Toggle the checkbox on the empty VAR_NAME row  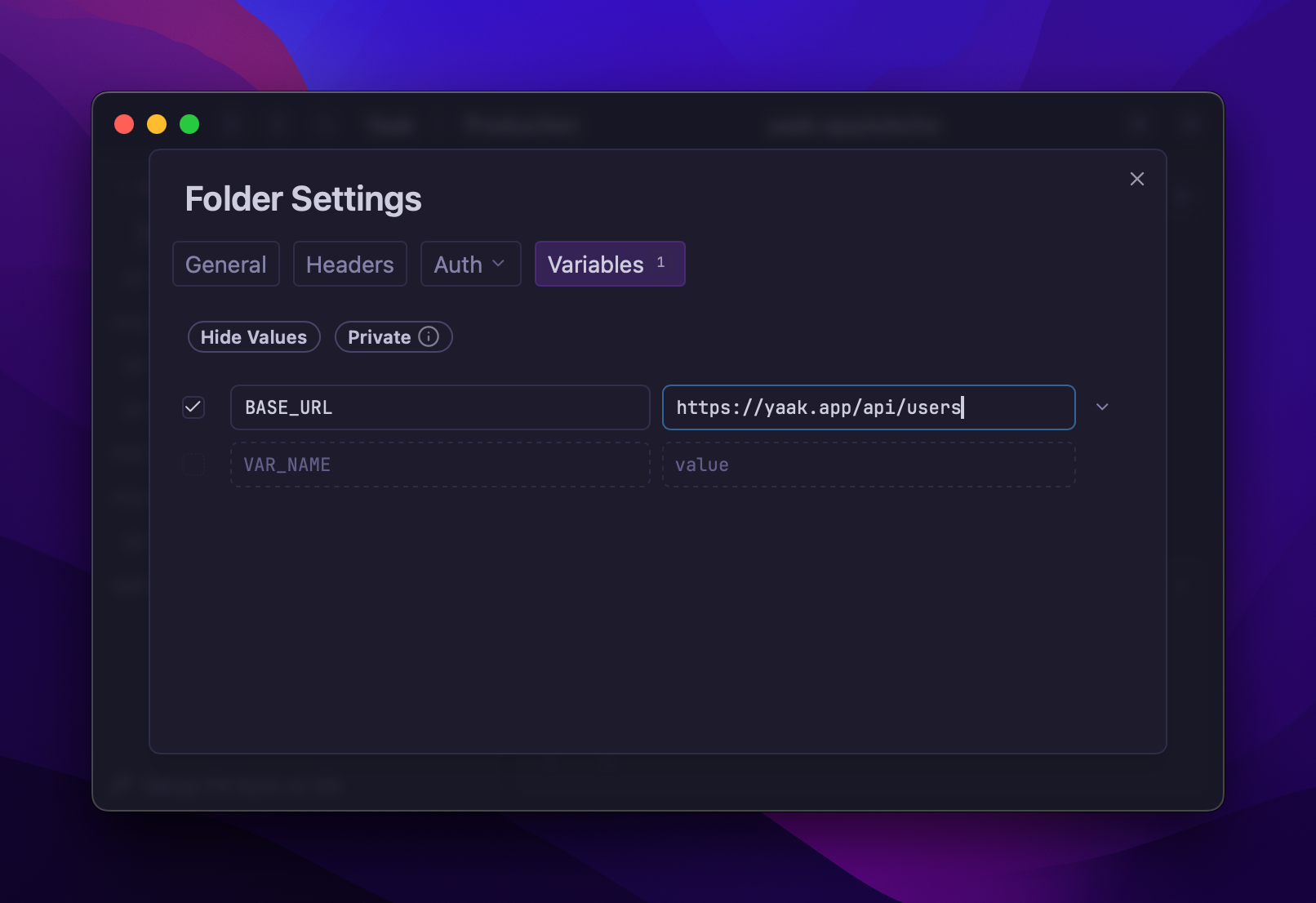point(193,465)
